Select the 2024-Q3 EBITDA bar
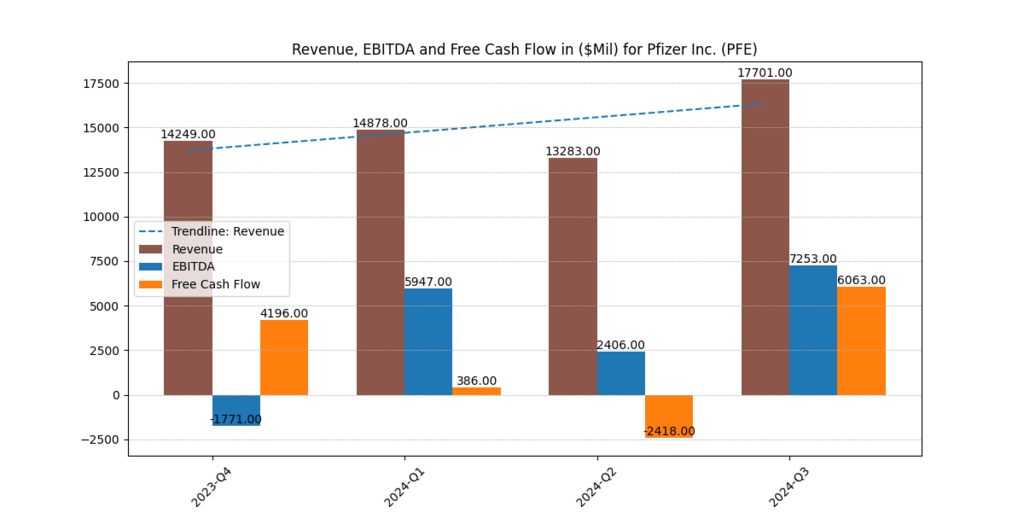Screen dimensions: 1024x512 pyautogui.click(x=813, y=330)
